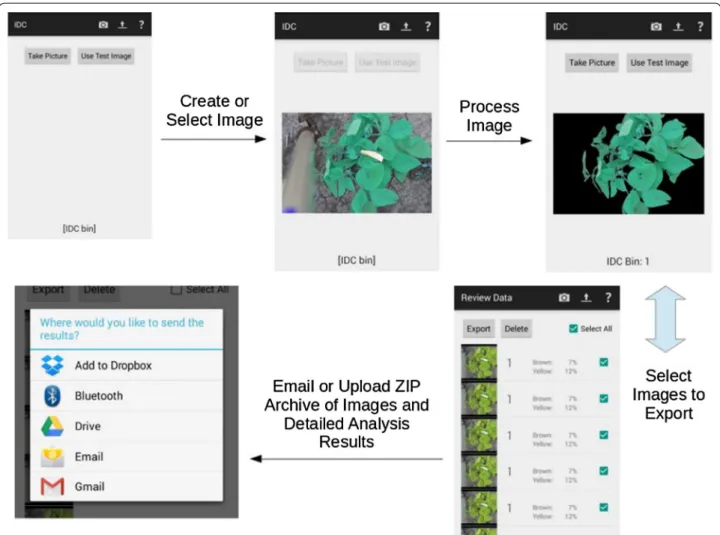Tap upload icon above the unprocessed plant photo
This screenshot has width=720, height=535.
tap(406, 27)
